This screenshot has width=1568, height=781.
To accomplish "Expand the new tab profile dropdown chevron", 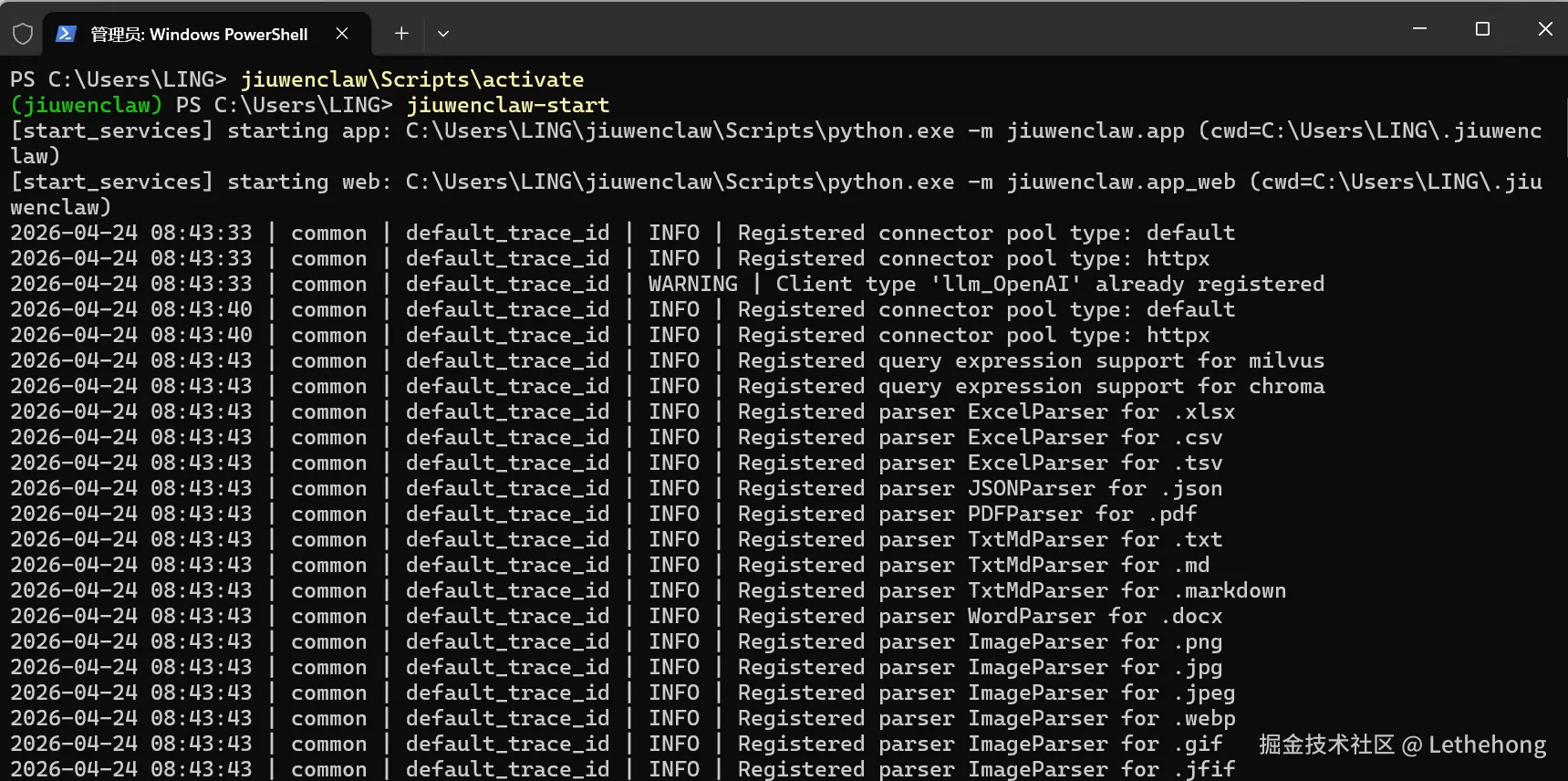I will point(443,34).
